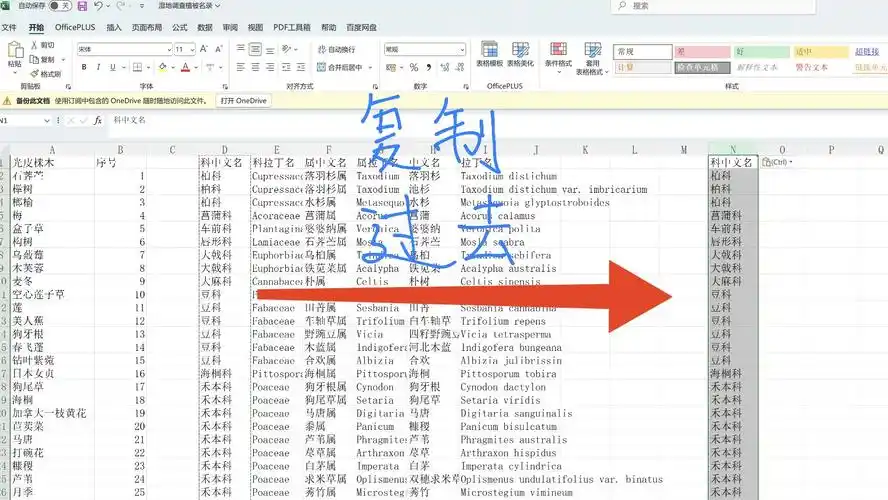This screenshot has height=500, width=888.
Task: Apply italic with the I icon
Action: [x=98, y=67]
